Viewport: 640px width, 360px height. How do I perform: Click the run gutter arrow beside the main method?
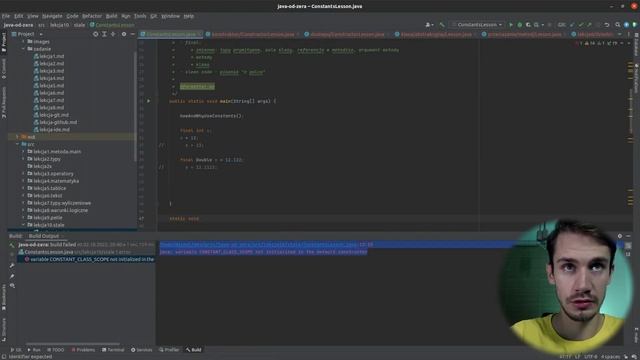149,101
